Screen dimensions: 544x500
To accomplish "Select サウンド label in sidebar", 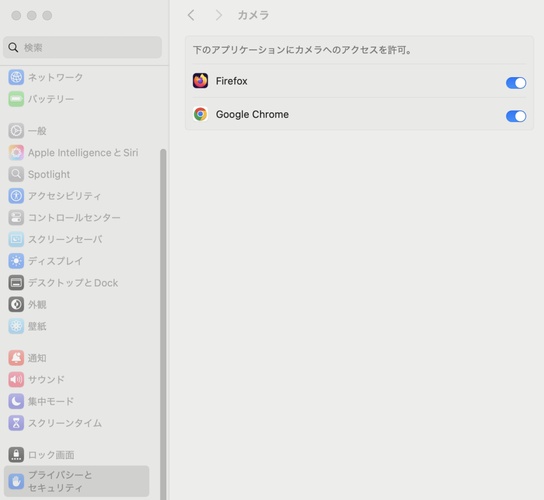I will pos(46,380).
